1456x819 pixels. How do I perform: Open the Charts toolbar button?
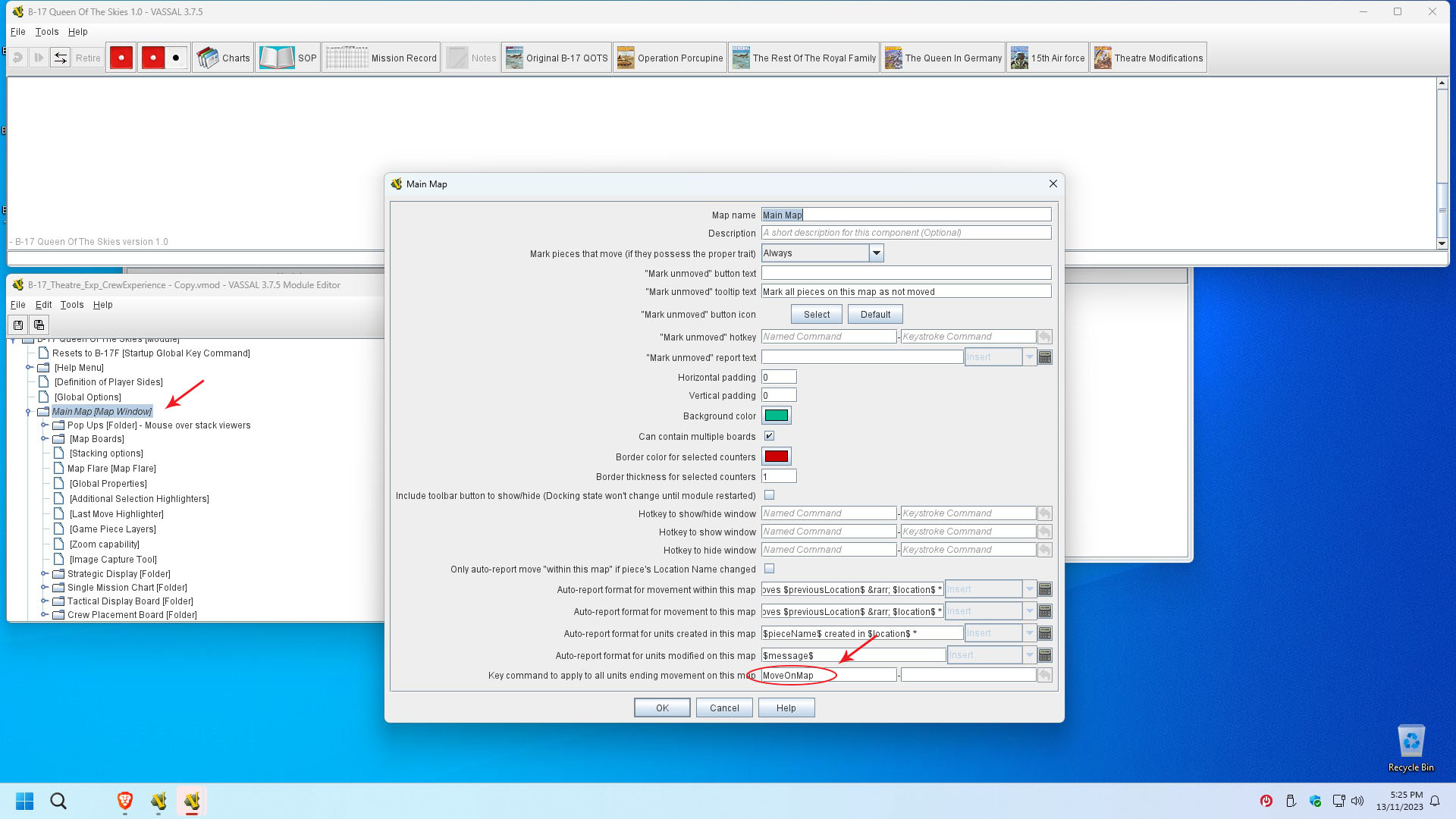[223, 58]
